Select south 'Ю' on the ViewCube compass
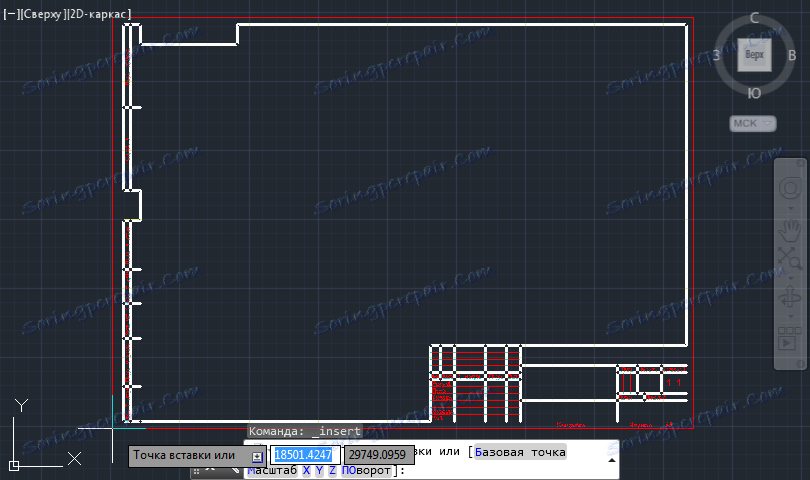 pyautogui.click(x=755, y=93)
